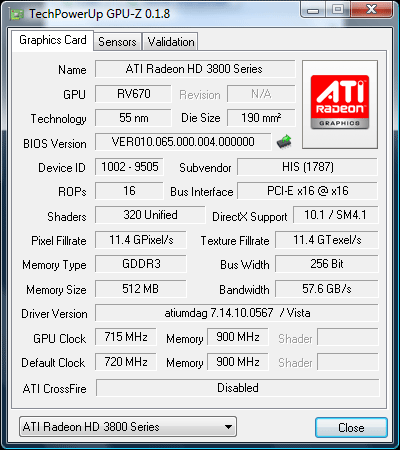Click the Bandwidth value 57.6 GB/s
Screen dimensions: 400x450
coord(327,289)
